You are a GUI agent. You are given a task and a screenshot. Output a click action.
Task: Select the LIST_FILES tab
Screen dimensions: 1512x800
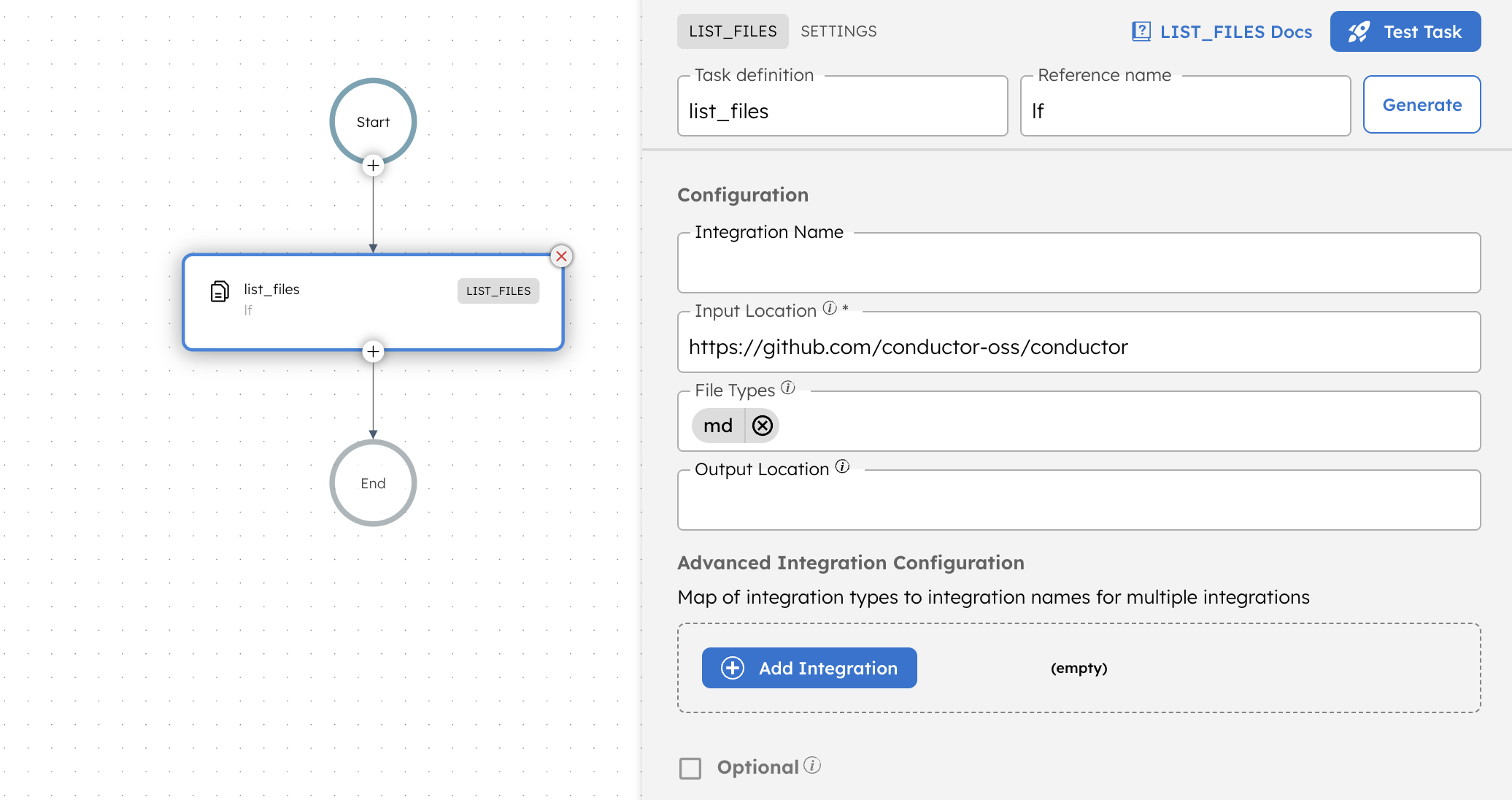733,31
